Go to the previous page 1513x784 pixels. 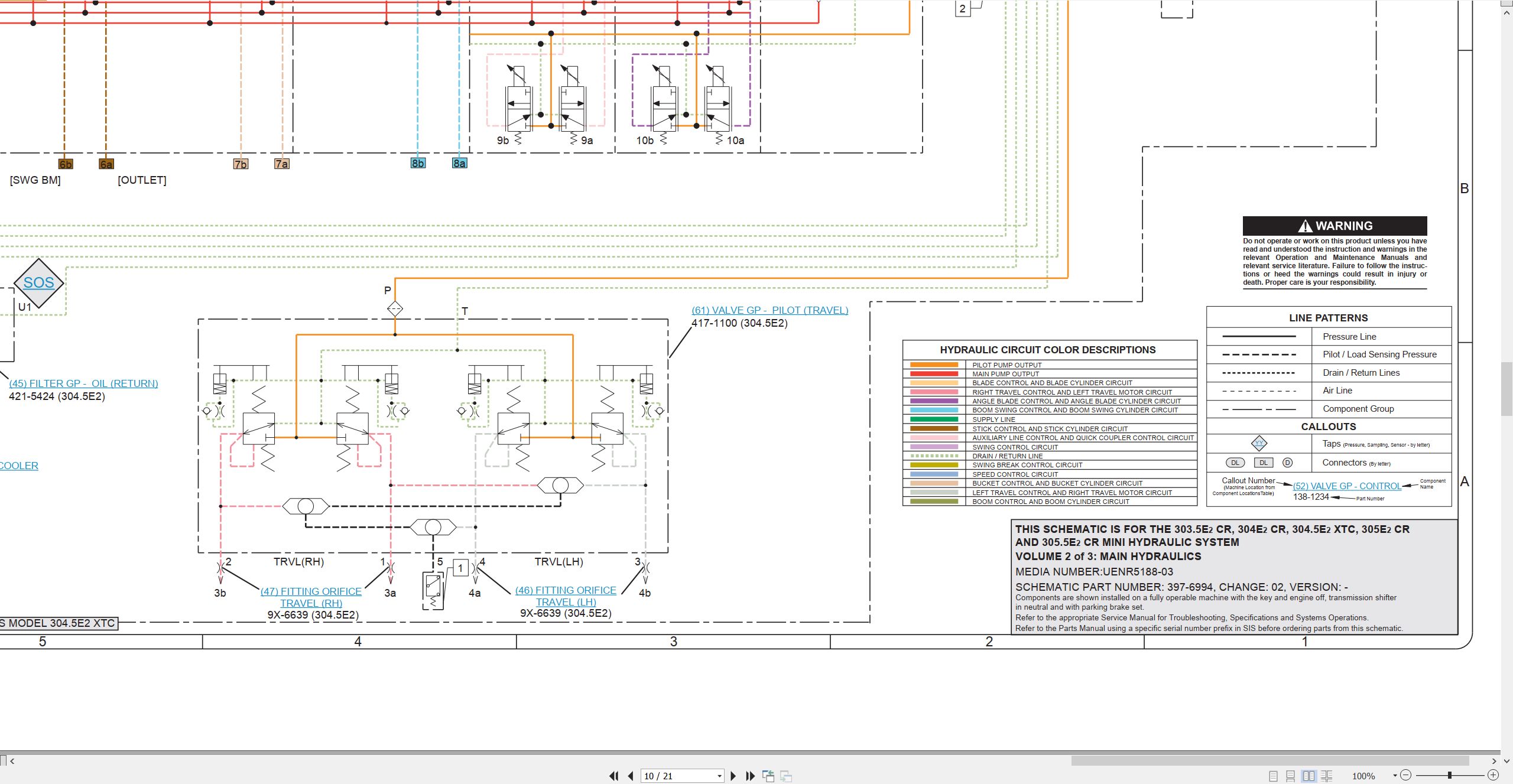[631, 776]
